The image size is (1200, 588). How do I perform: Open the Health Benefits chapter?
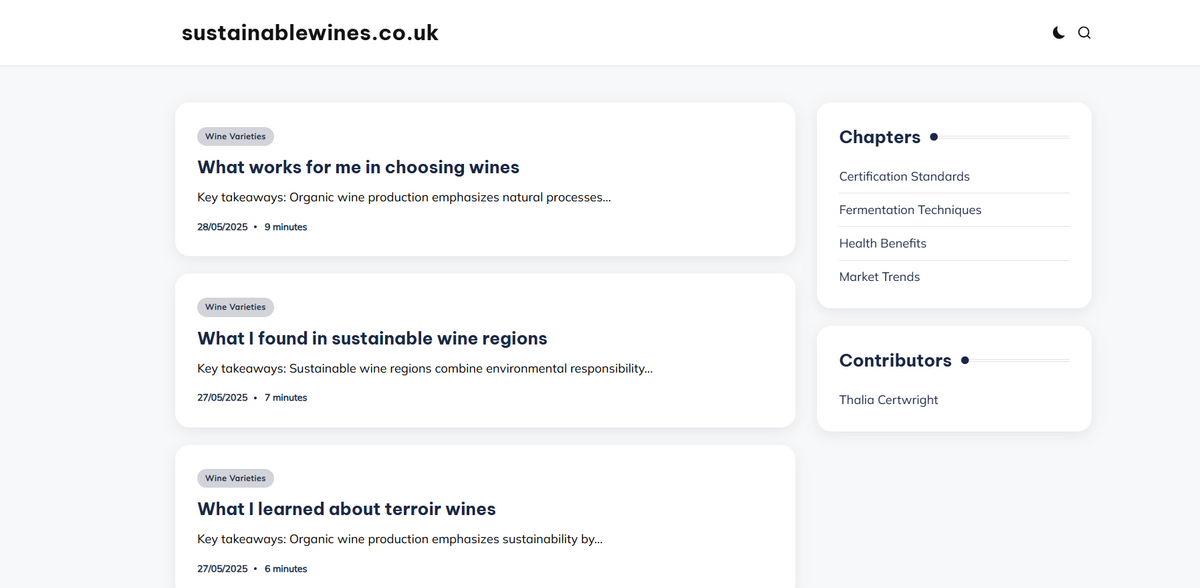(x=883, y=243)
